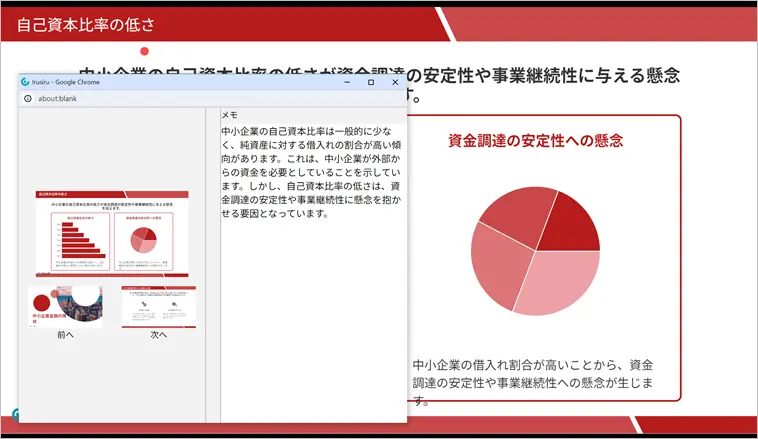Viewport: 758px width, 439px height.
Task: Close the Irusiru Chrome window
Action: [x=395, y=82]
